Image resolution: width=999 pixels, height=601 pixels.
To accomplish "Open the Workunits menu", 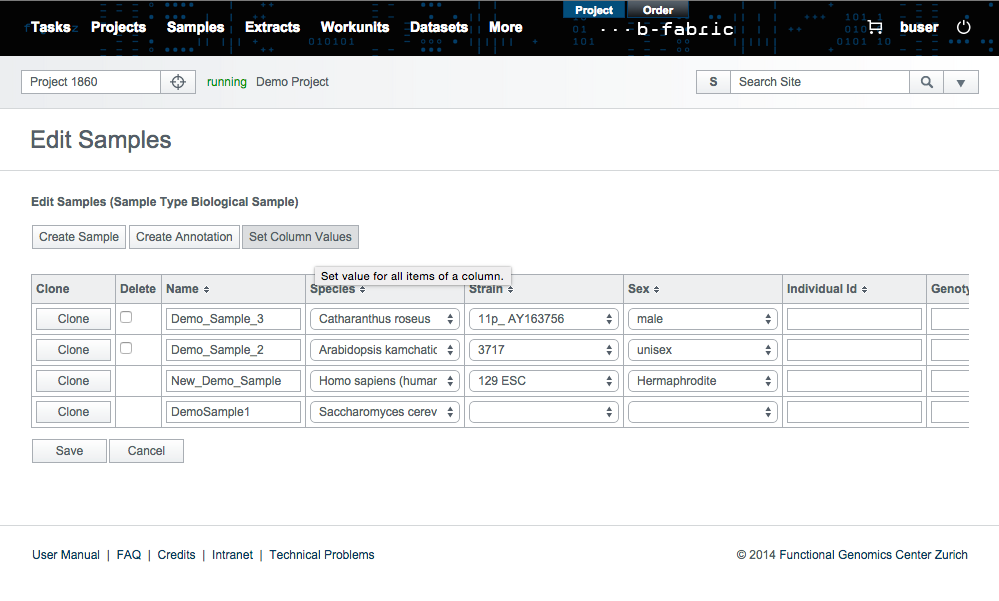I will click(354, 27).
